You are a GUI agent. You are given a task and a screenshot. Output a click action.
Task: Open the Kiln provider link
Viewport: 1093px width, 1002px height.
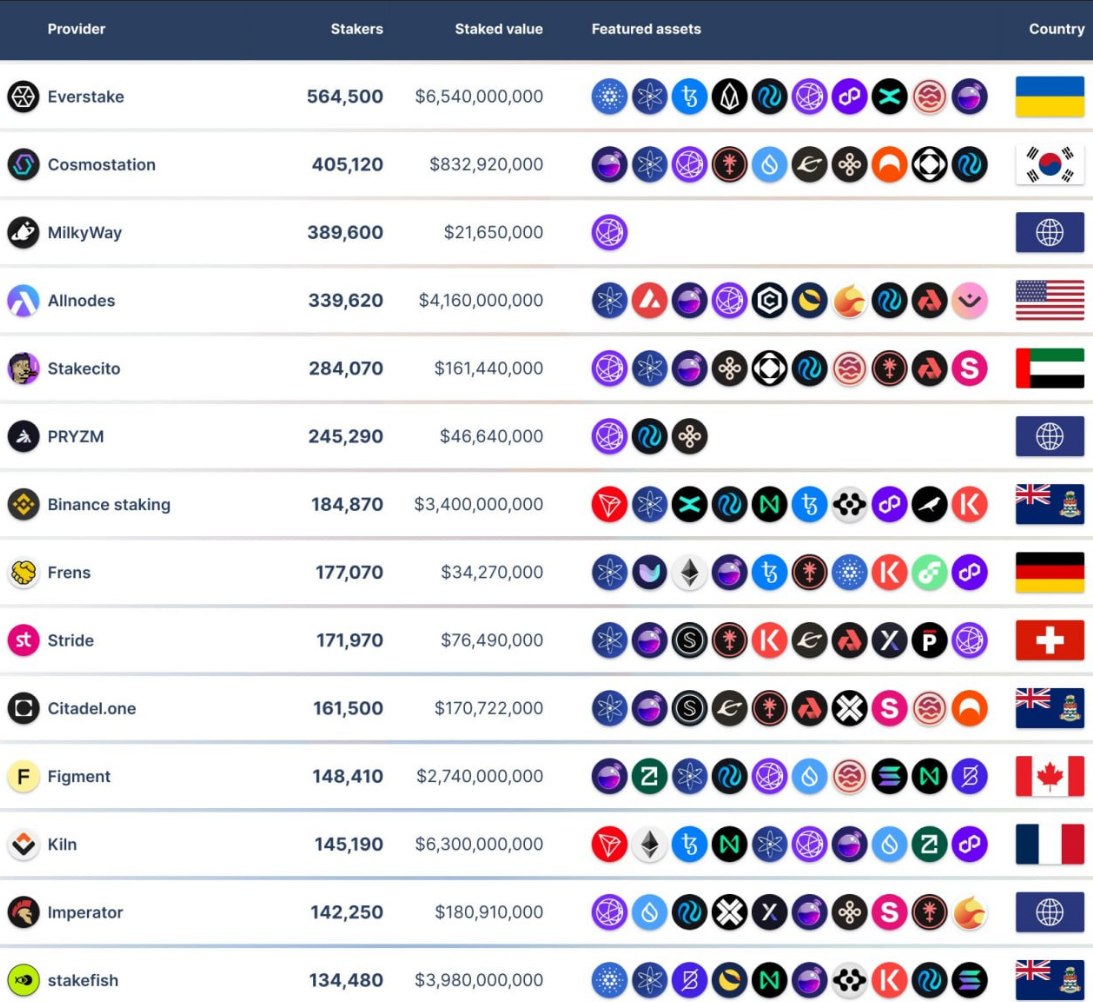coord(62,844)
